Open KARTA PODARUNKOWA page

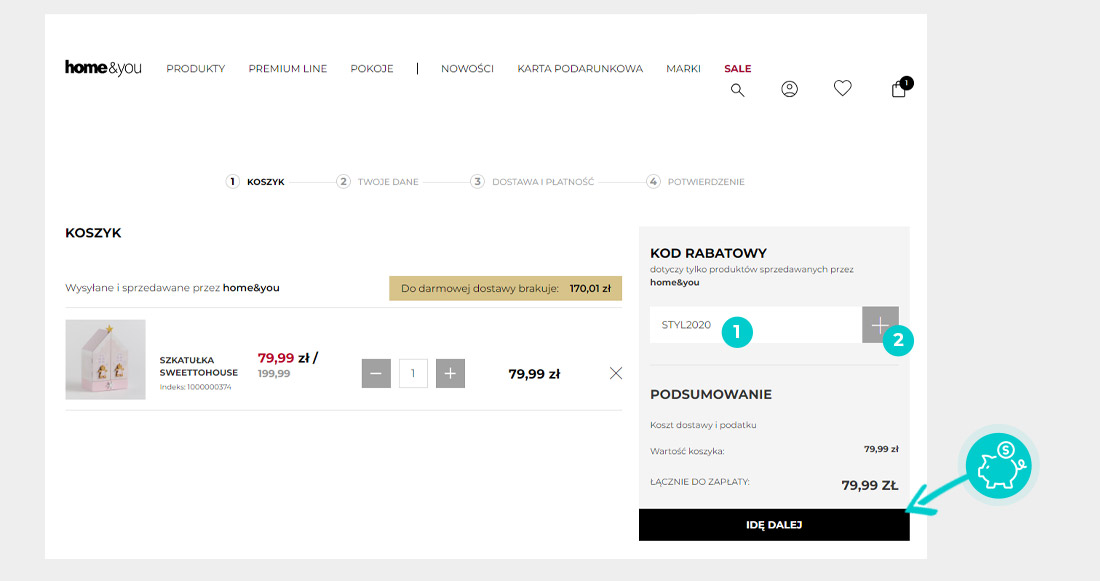(580, 69)
